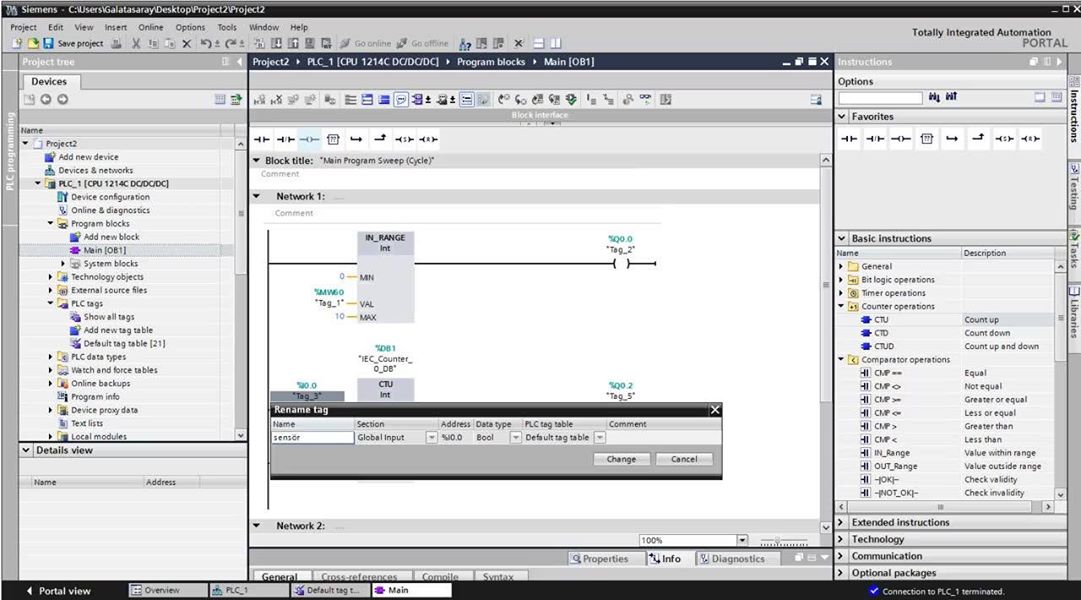Click open branch icon in editor favorites

(x=356, y=139)
